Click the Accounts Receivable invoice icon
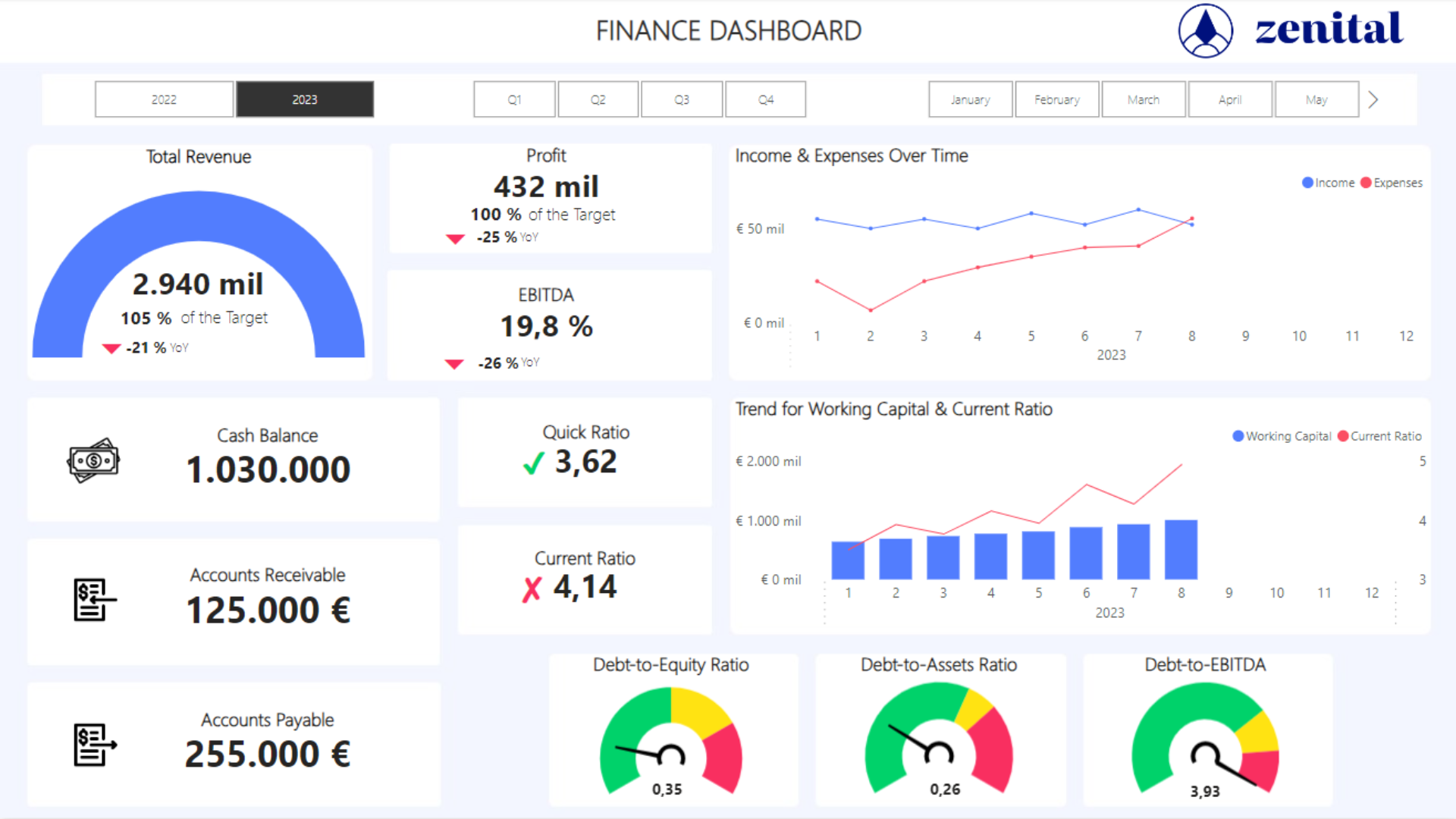This screenshot has width=1456, height=819. [95, 600]
